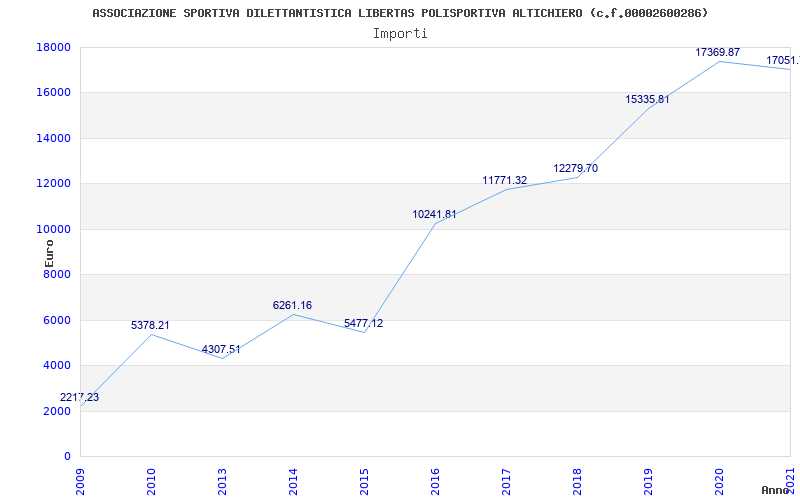Click the y-axis value 6000
The width and height of the screenshot is (800, 500).
(57, 320)
